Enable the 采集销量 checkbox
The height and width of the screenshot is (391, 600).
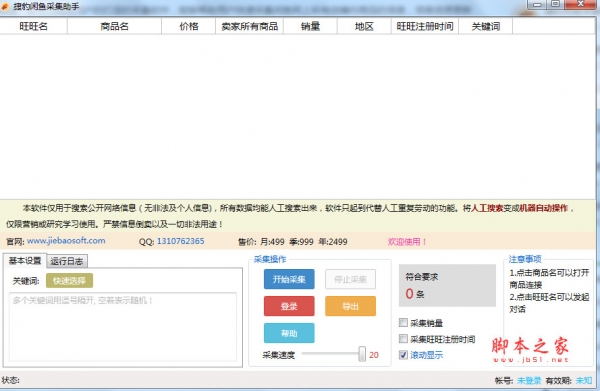pos(403,323)
